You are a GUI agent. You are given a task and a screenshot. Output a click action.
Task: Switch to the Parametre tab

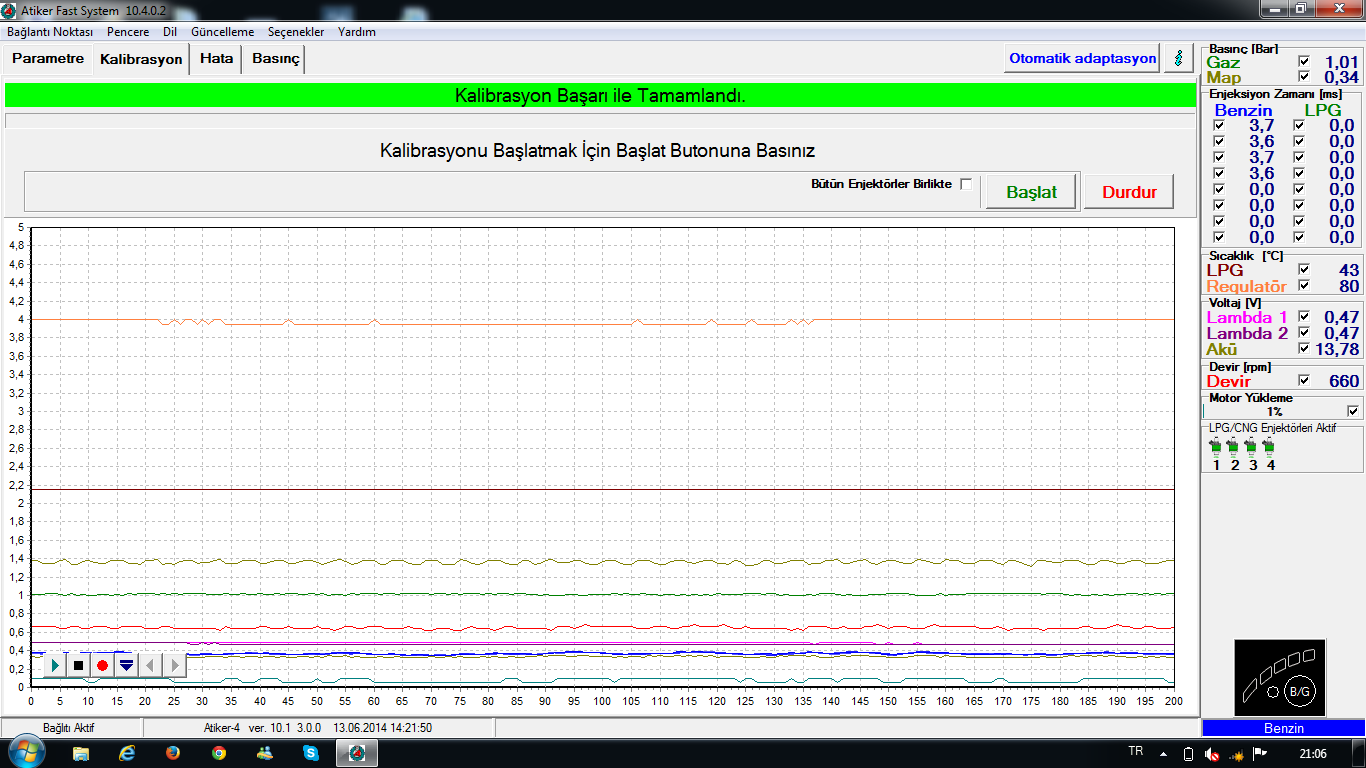48,59
